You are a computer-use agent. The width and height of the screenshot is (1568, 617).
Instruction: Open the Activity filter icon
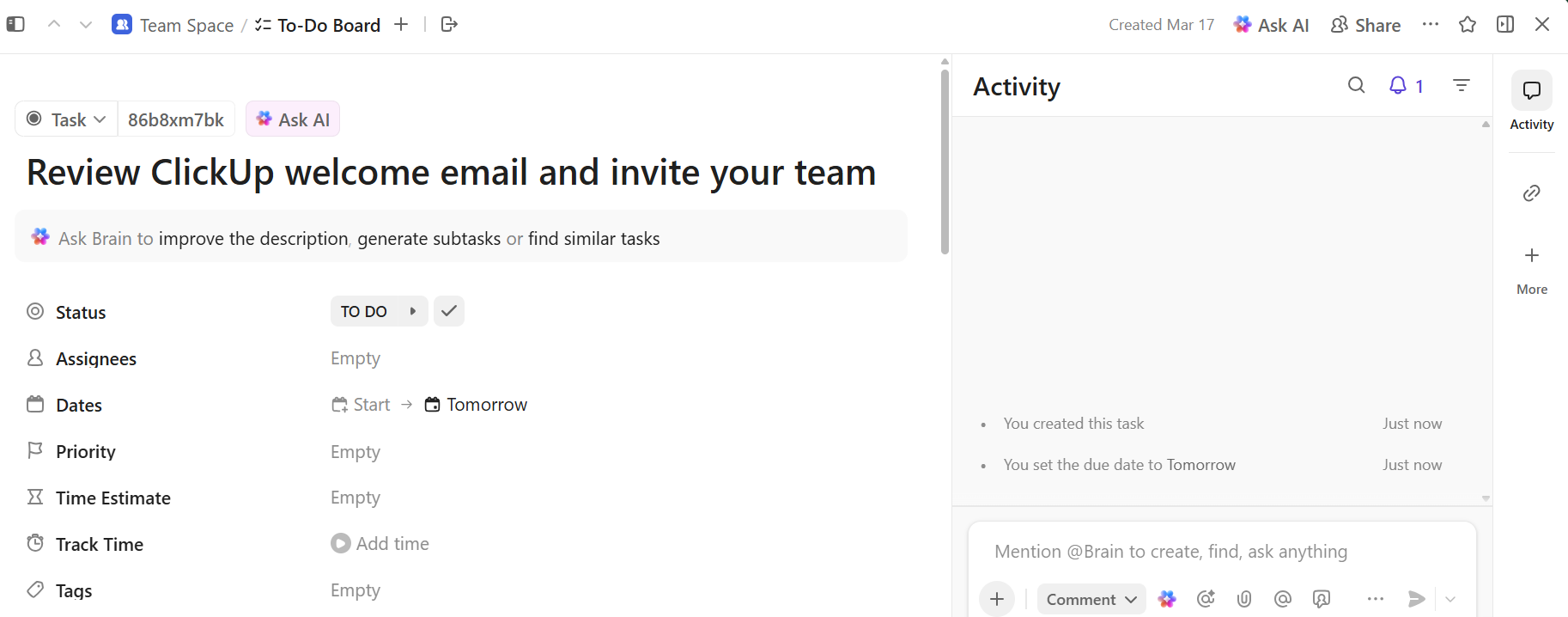click(1461, 85)
